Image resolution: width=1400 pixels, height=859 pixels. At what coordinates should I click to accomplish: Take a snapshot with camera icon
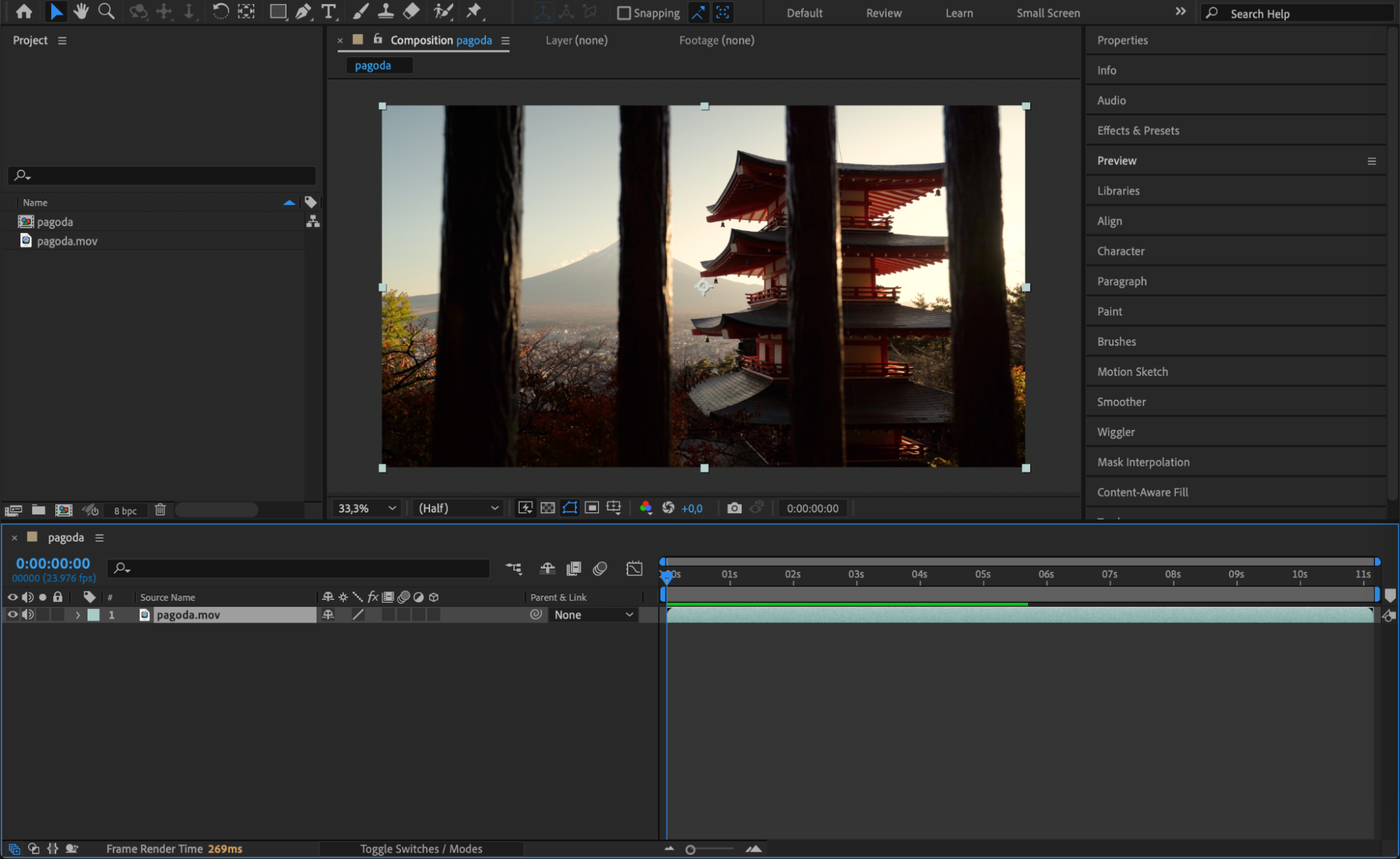click(734, 508)
